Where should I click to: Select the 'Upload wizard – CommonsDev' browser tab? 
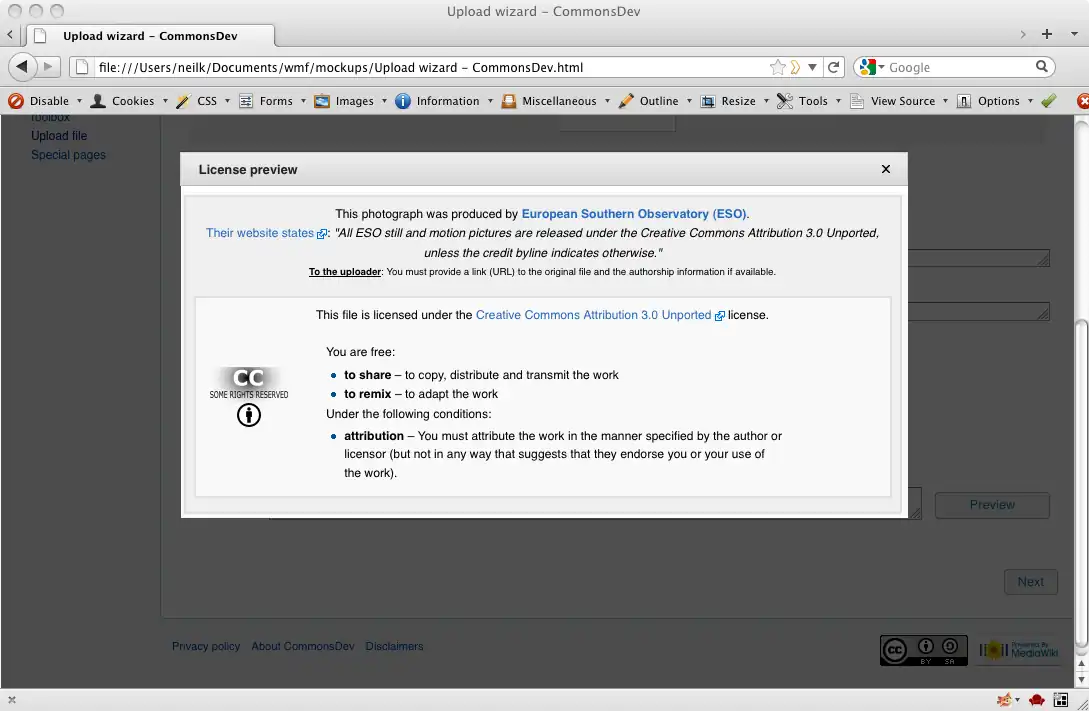click(x=150, y=36)
